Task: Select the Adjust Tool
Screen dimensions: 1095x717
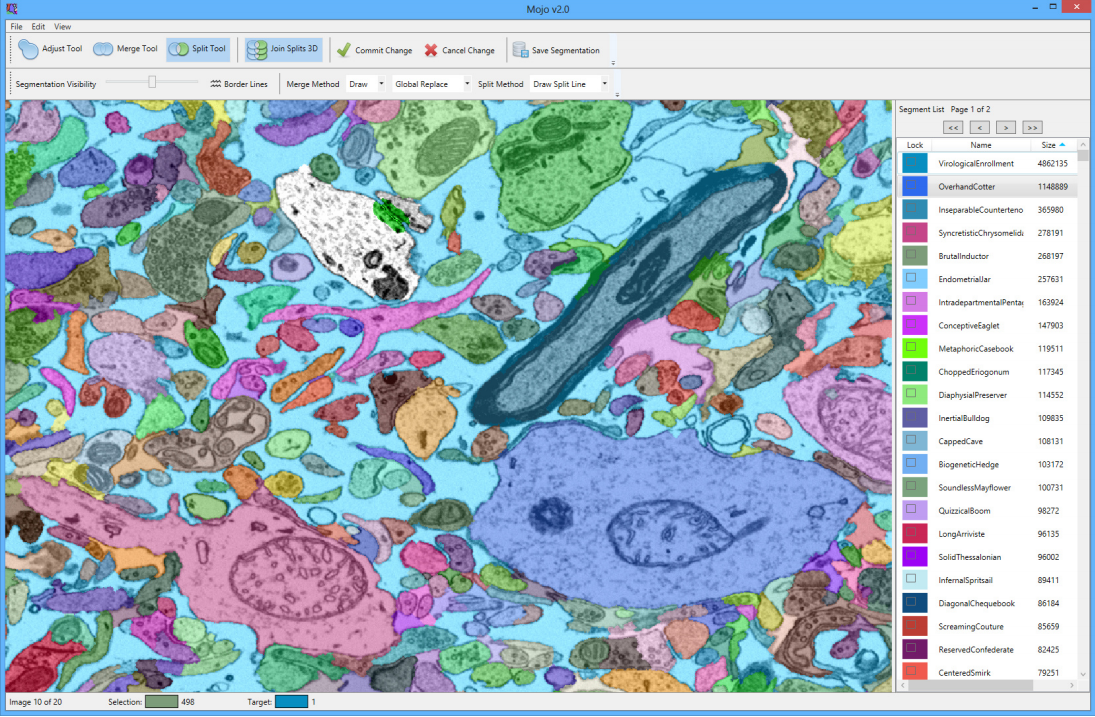Action: (x=50, y=49)
